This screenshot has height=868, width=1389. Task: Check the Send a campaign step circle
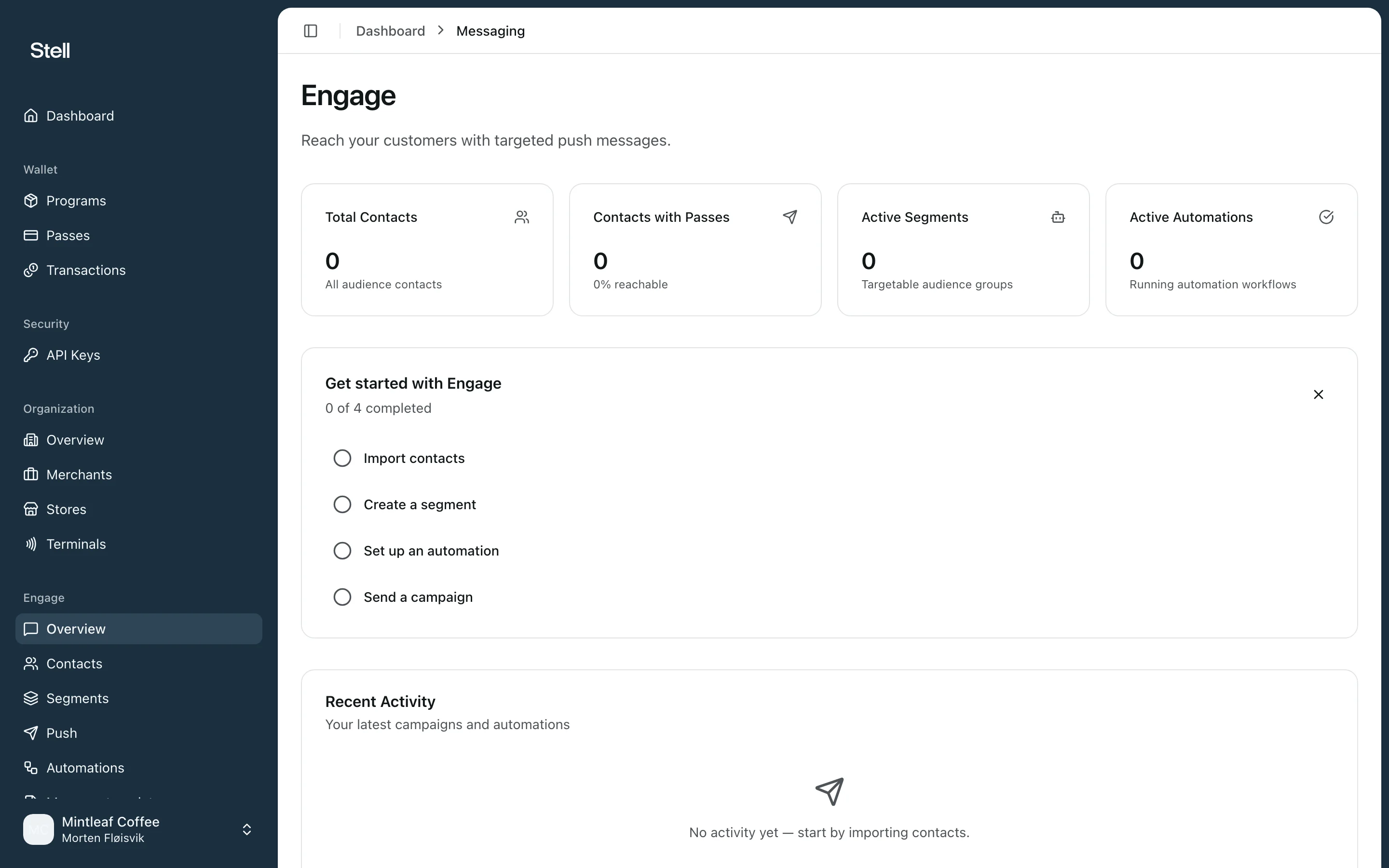[x=342, y=597]
